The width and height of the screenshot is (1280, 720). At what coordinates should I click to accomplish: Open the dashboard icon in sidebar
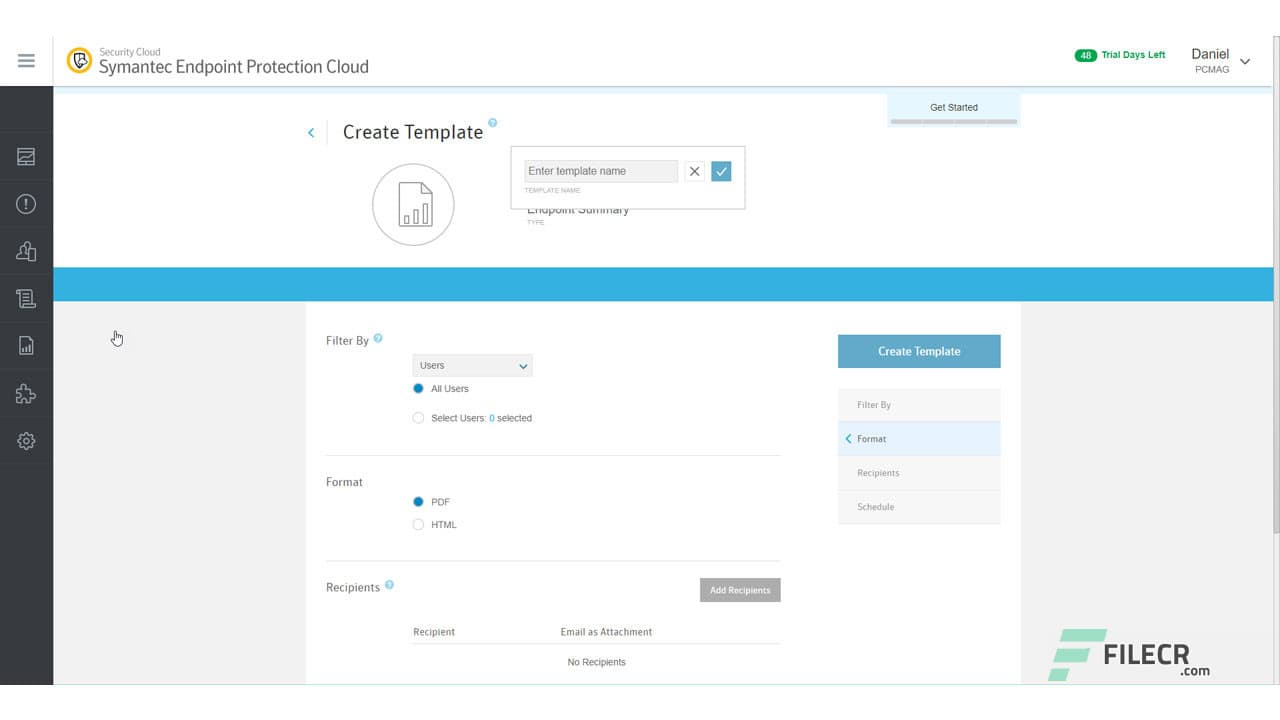click(x=26, y=157)
